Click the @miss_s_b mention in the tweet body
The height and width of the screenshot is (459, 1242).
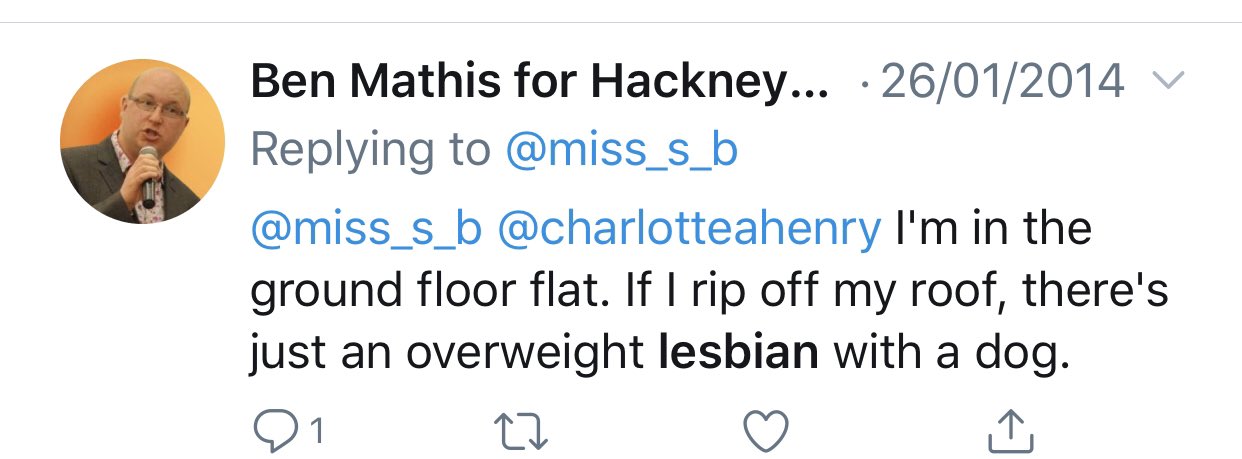point(365,229)
